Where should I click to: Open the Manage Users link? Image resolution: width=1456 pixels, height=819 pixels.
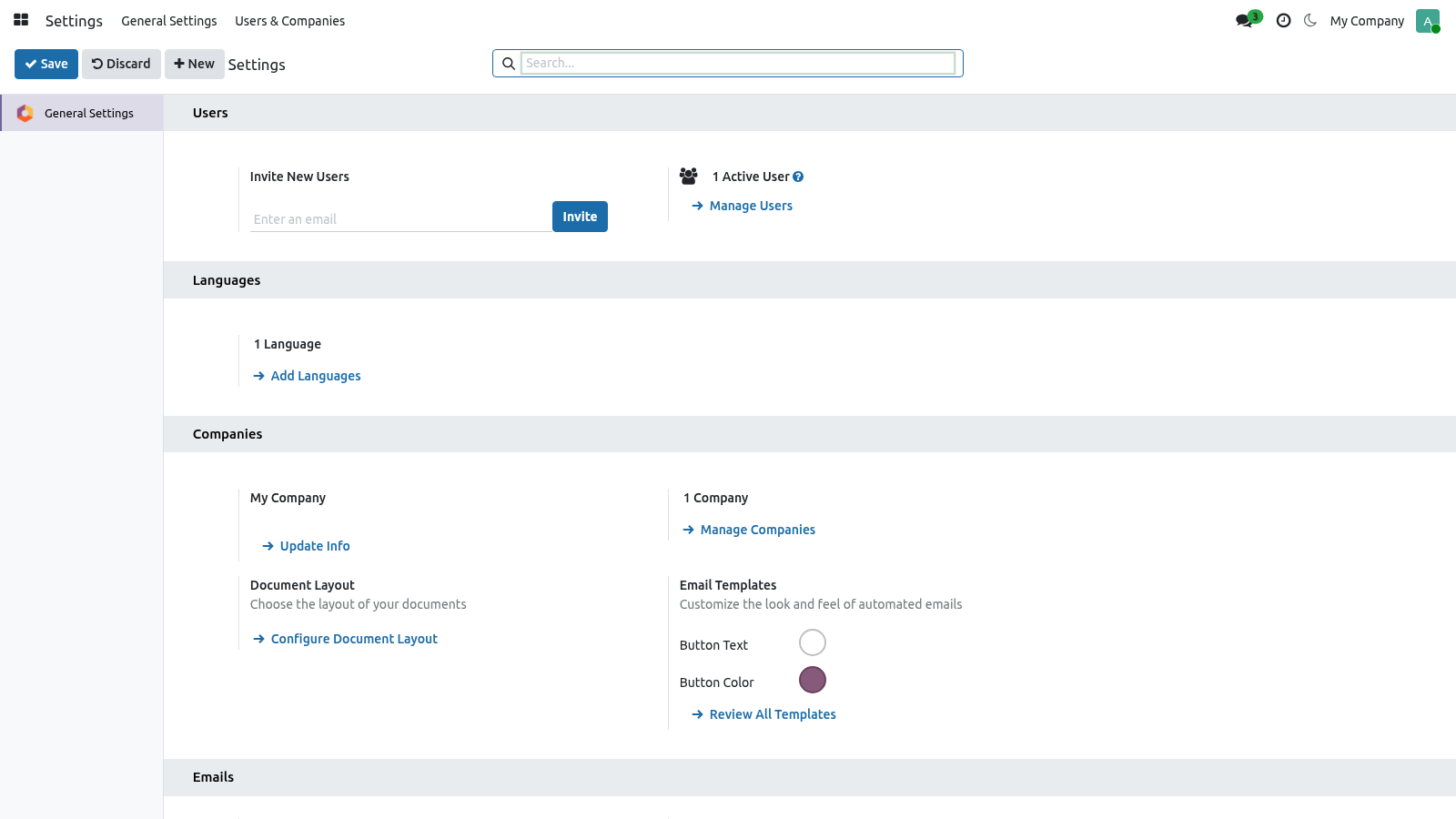(x=742, y=206)
